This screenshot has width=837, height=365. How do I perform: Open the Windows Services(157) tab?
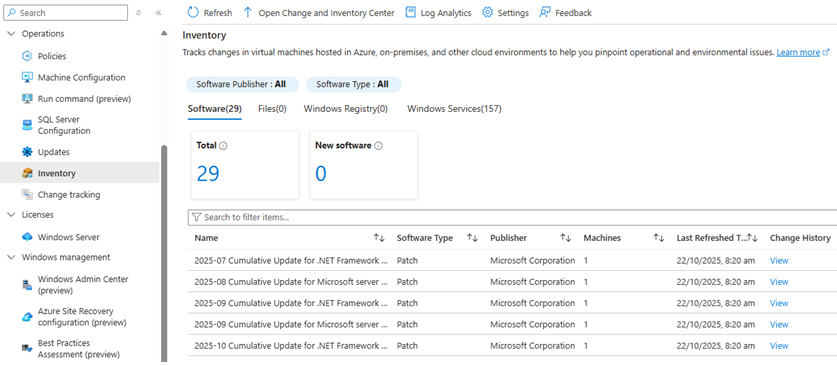pos(454,109)
